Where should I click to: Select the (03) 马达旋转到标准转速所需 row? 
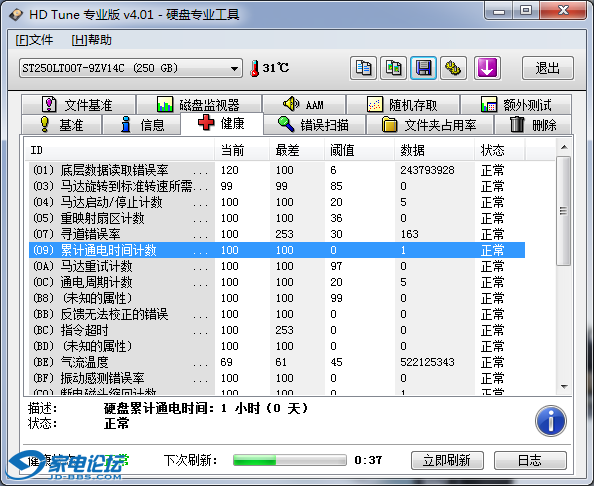[x=277, y=186]
